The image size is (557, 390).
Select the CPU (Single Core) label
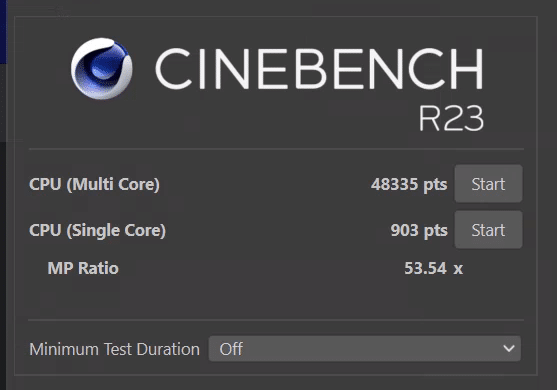[x=97, y=230]
